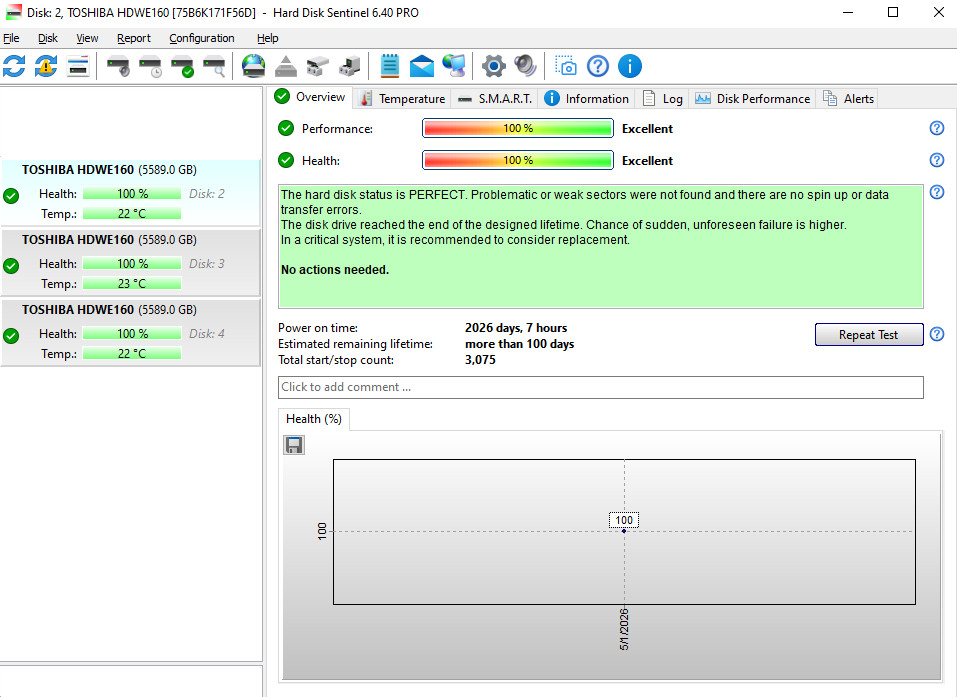The image size is (957, 697).
Task: Select TOSHIBA HDWE160 Disk 3 in list
Action: (x=131, y=262)
